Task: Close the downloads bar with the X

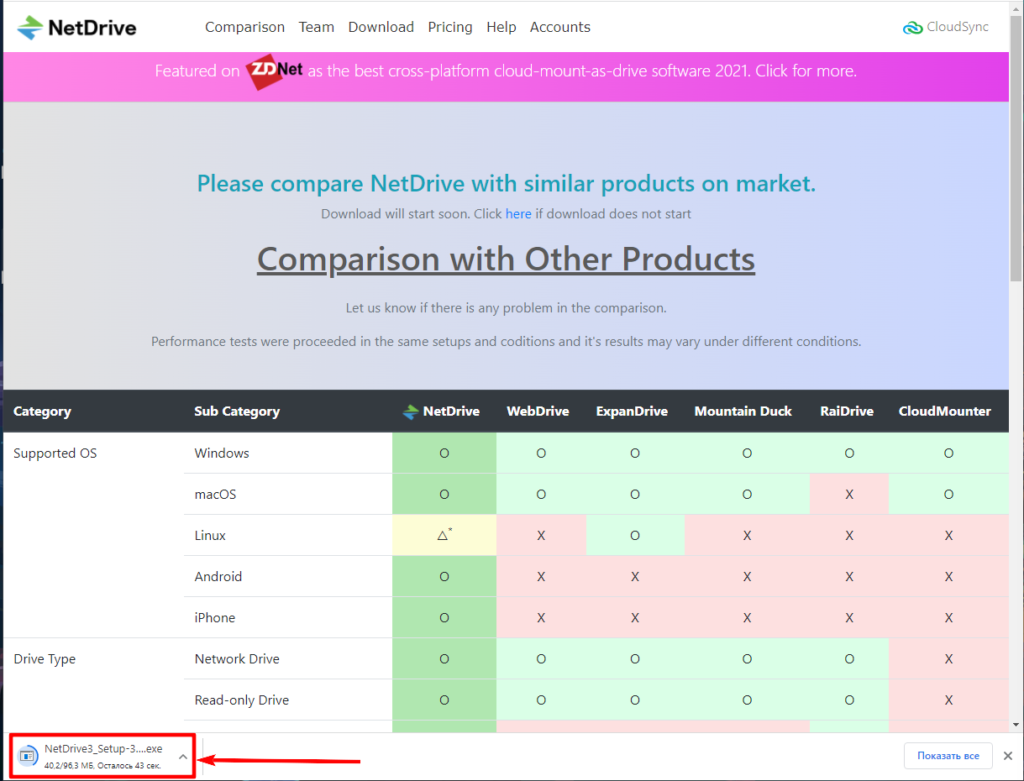Action: point(1008,755)
